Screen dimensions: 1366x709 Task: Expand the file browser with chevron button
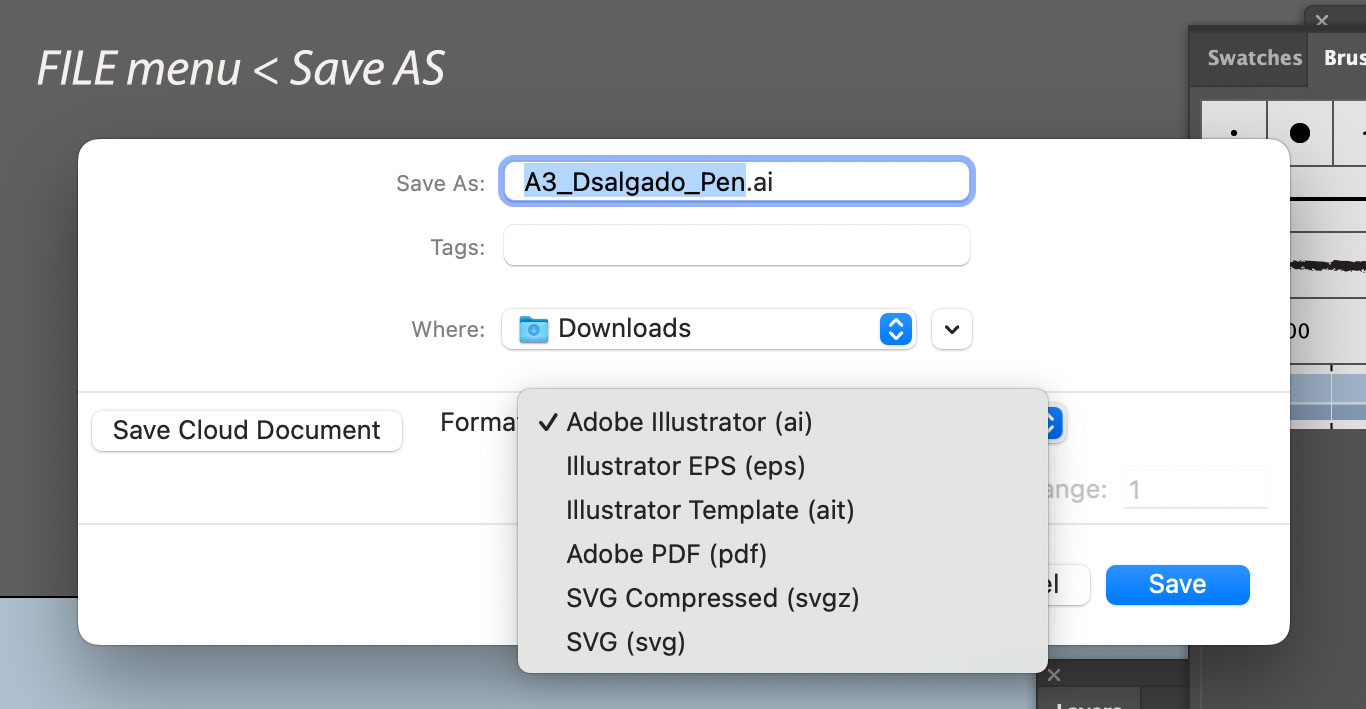(951, 329)
